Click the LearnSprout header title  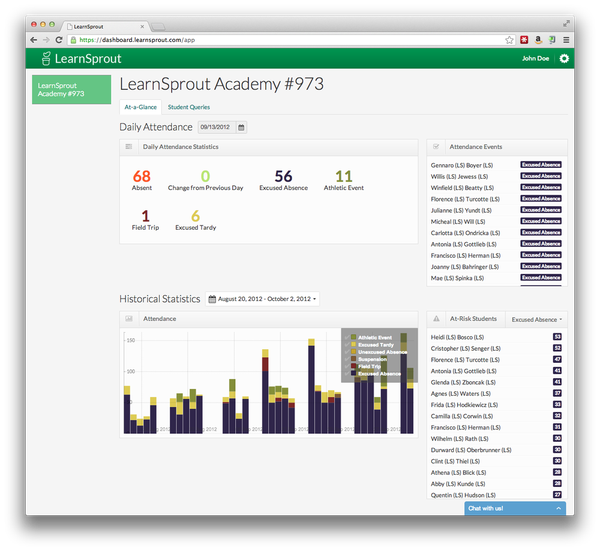point(88,59)
